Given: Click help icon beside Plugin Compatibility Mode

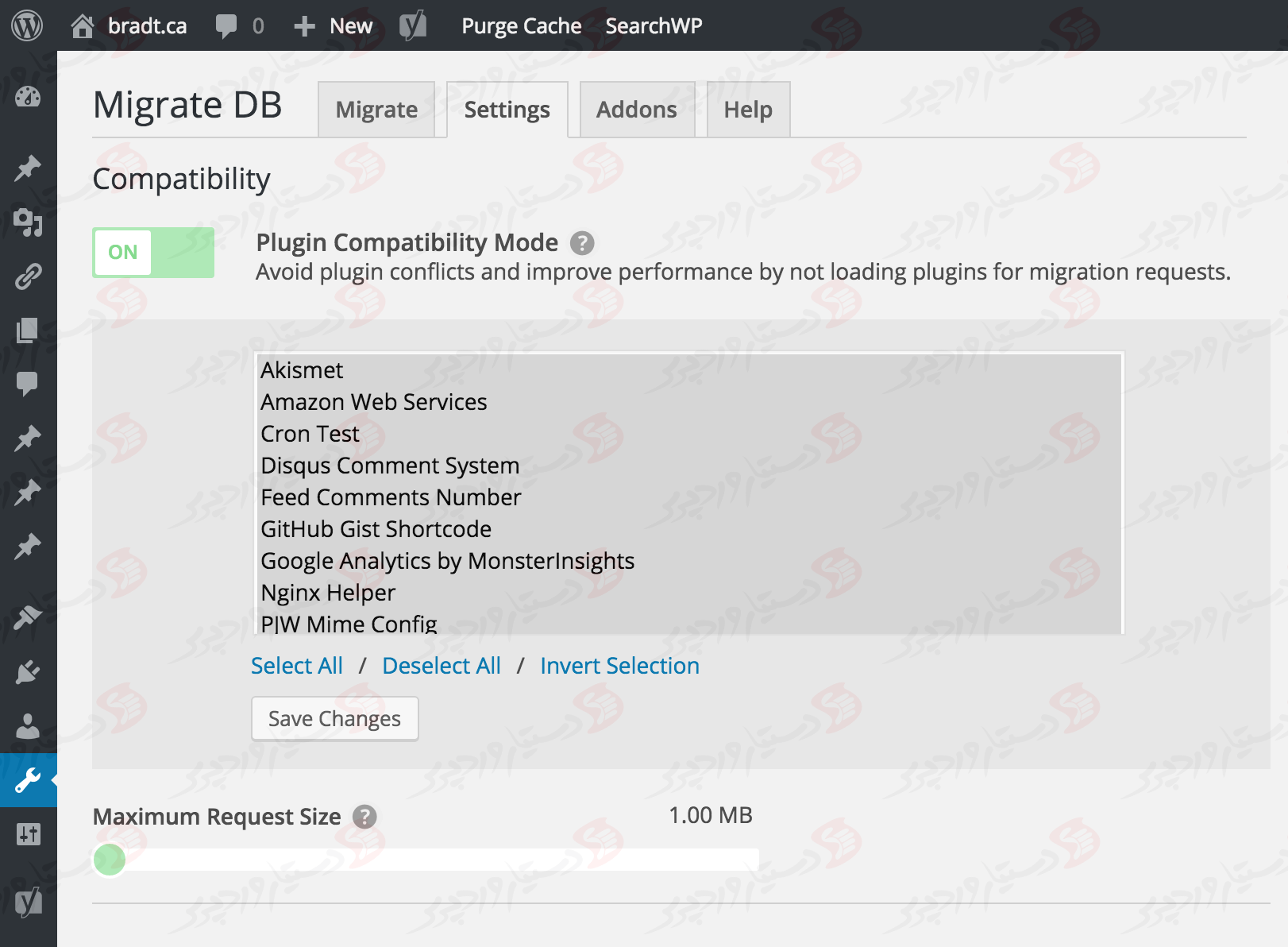Looking at the screenshot, I should (x=582, y=243).
